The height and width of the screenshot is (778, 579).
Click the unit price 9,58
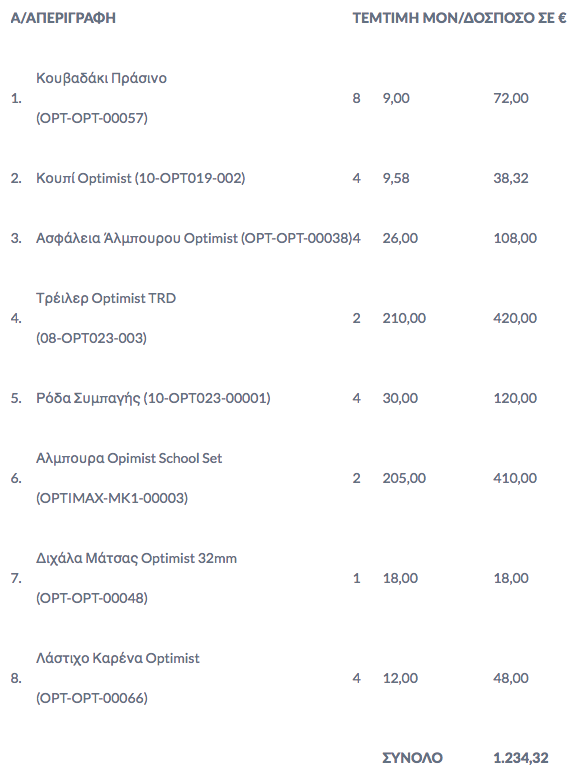tap(396, 178)
